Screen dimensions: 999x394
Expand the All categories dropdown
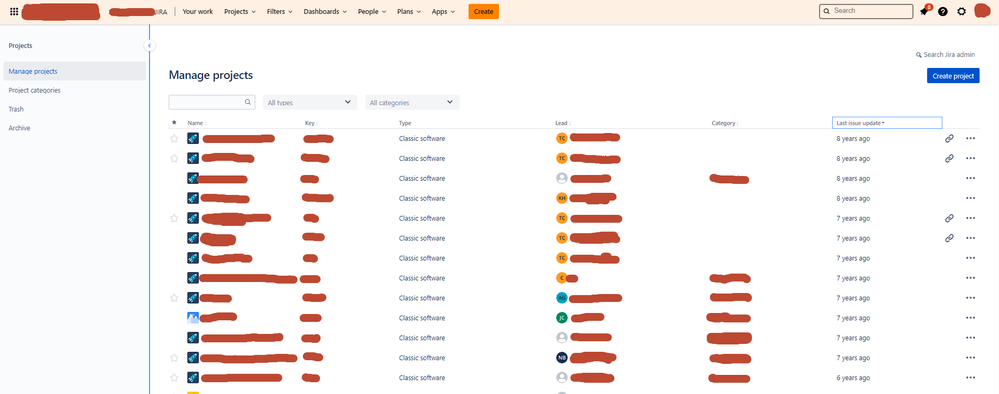pos(412,102)
